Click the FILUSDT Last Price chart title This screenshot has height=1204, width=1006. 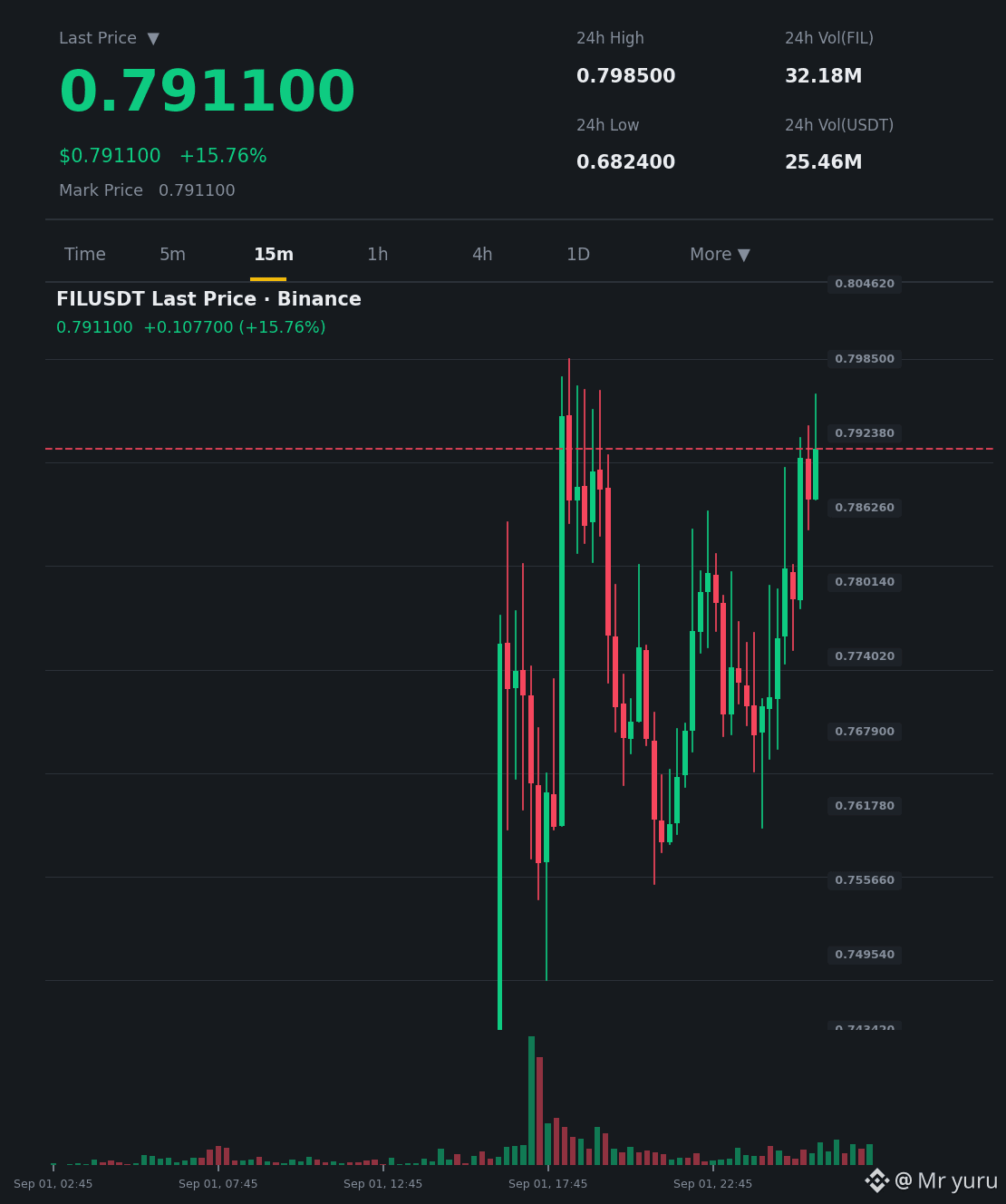click(x=208, y=299)
